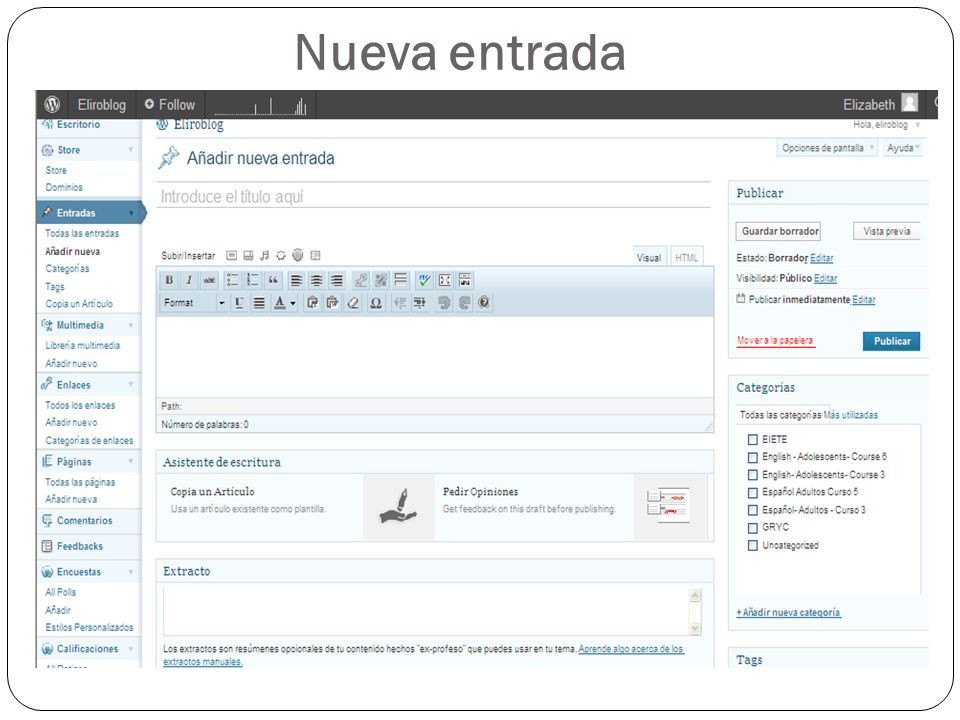Collapse the Encuestas sidebar section arrow
Screen dimensions: 960x720
pyautogui.click(x=131, y=572)
